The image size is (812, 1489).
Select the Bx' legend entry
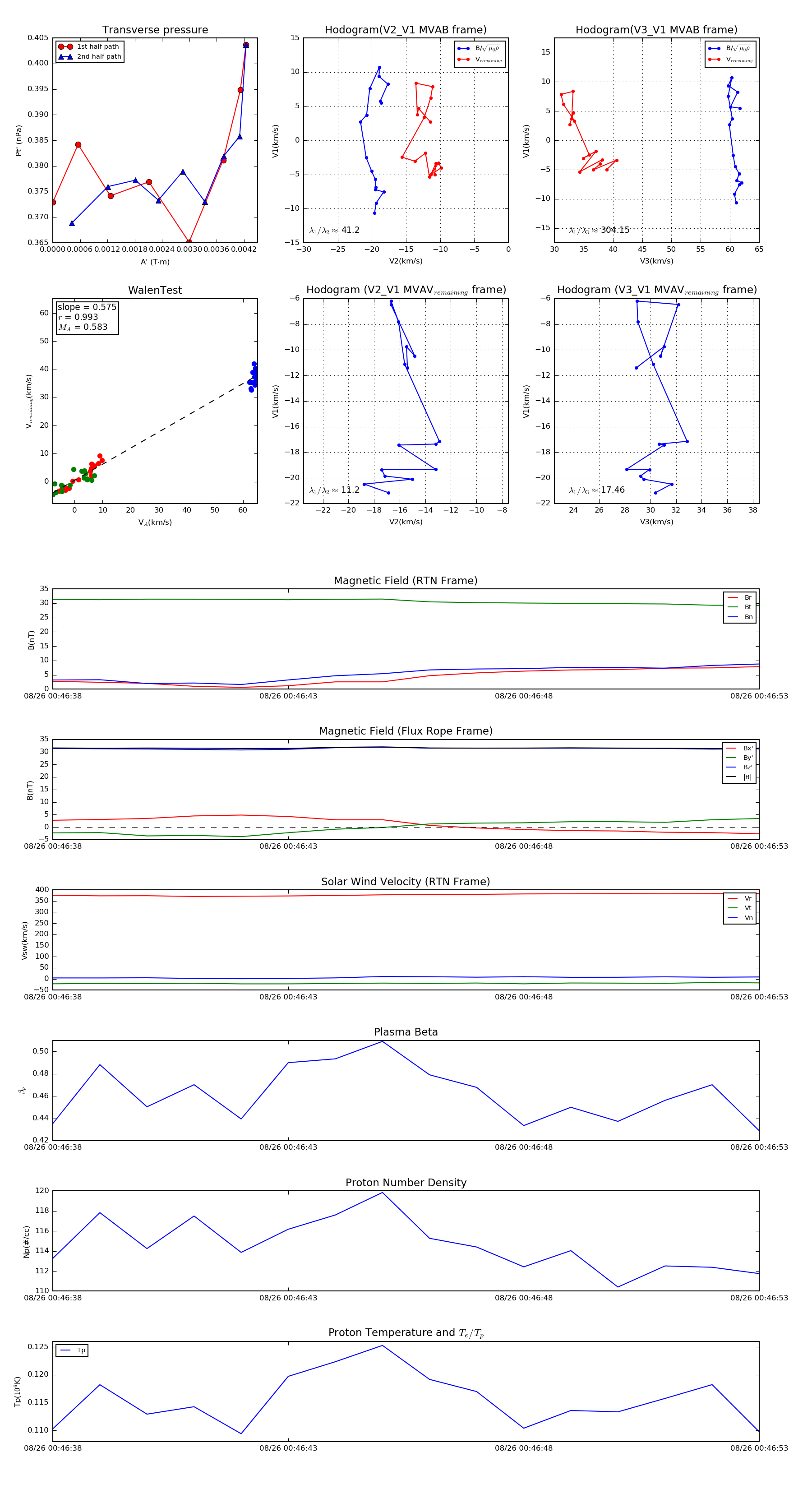pos(739,749)
